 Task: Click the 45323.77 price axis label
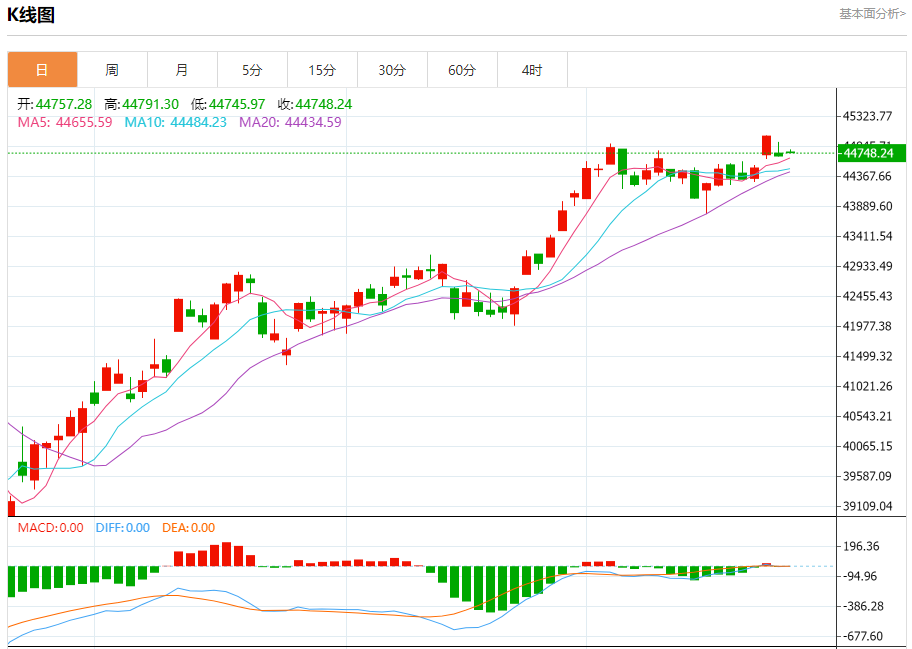pos(867,116)
